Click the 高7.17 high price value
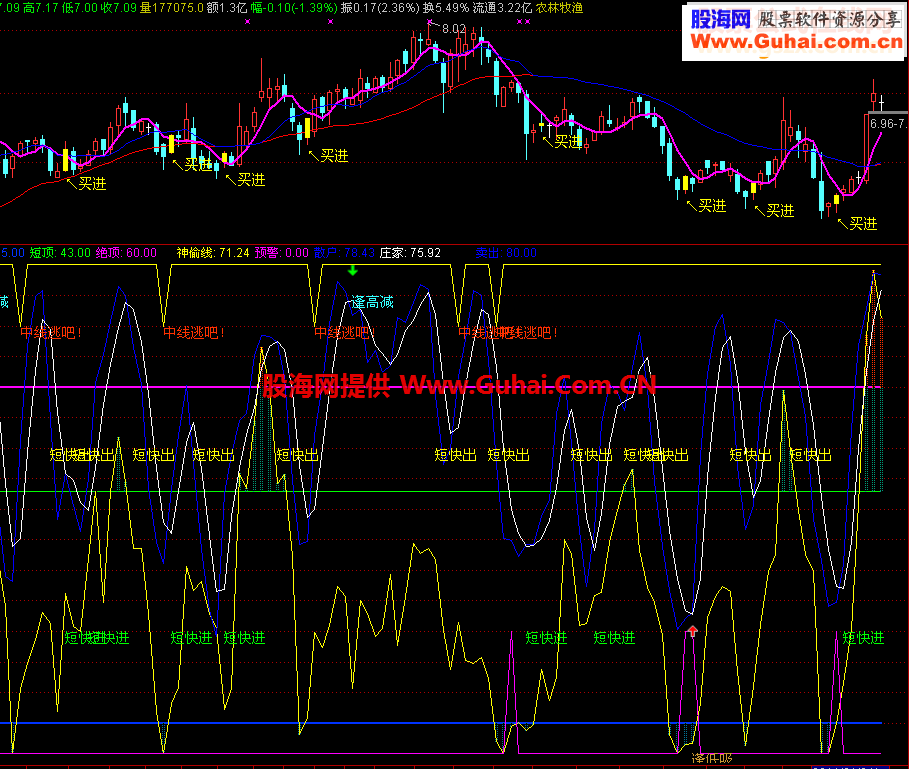 [41, 8]
